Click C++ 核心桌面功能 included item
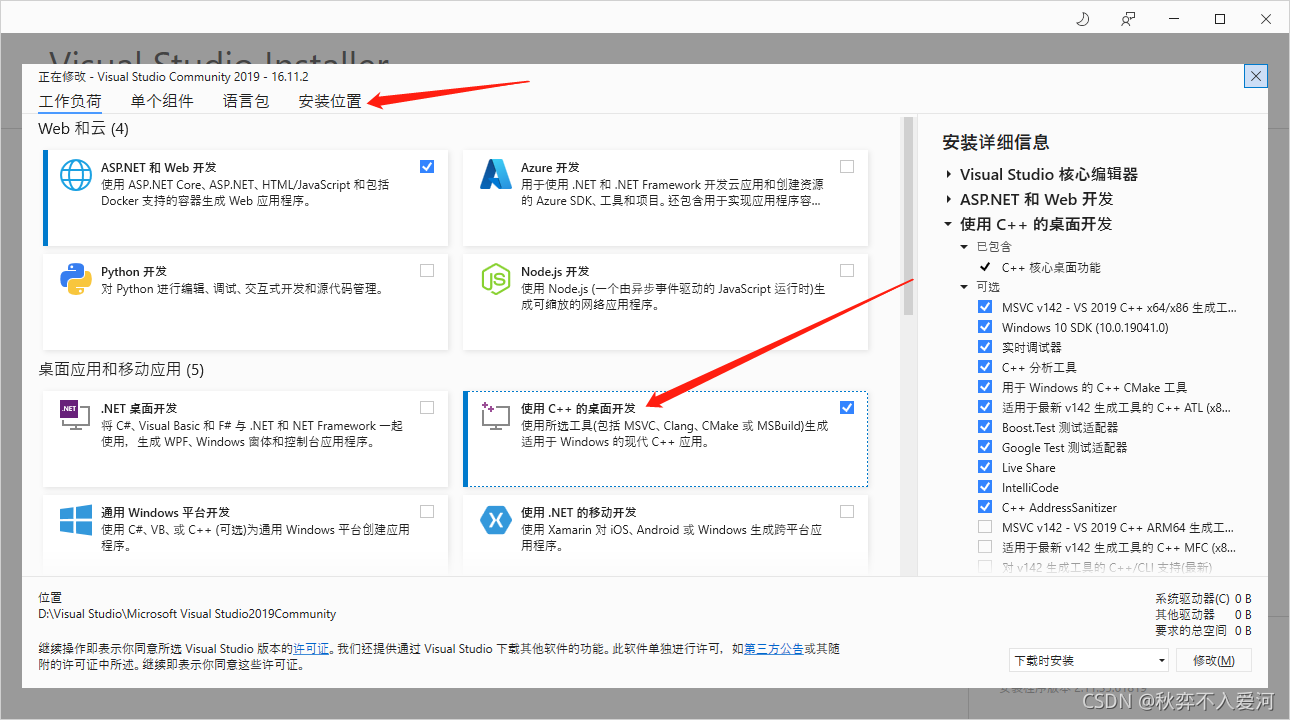Image resolution: width=1290 pixels, height=720 pixels. 1051,267
